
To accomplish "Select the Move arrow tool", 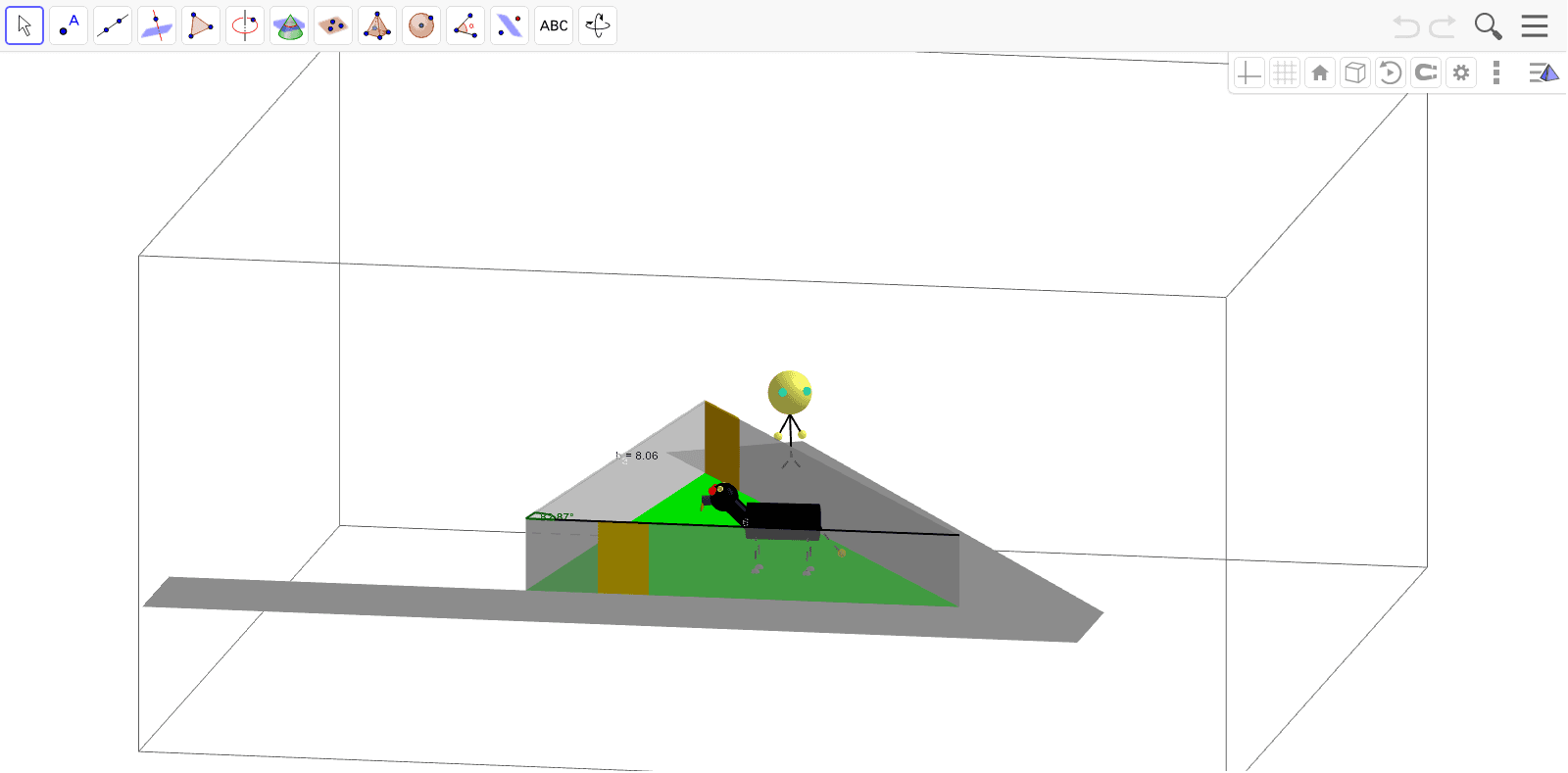I will pos(24,25).
